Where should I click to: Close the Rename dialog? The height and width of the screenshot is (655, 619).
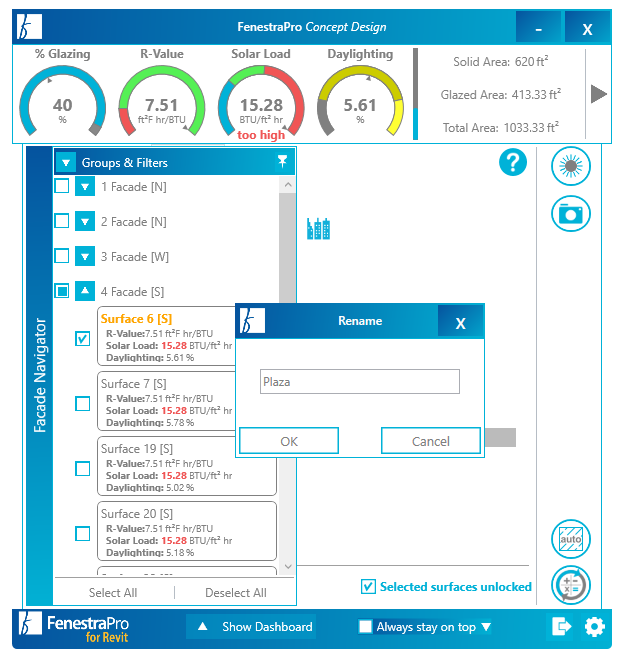click(x=461, y=322)
